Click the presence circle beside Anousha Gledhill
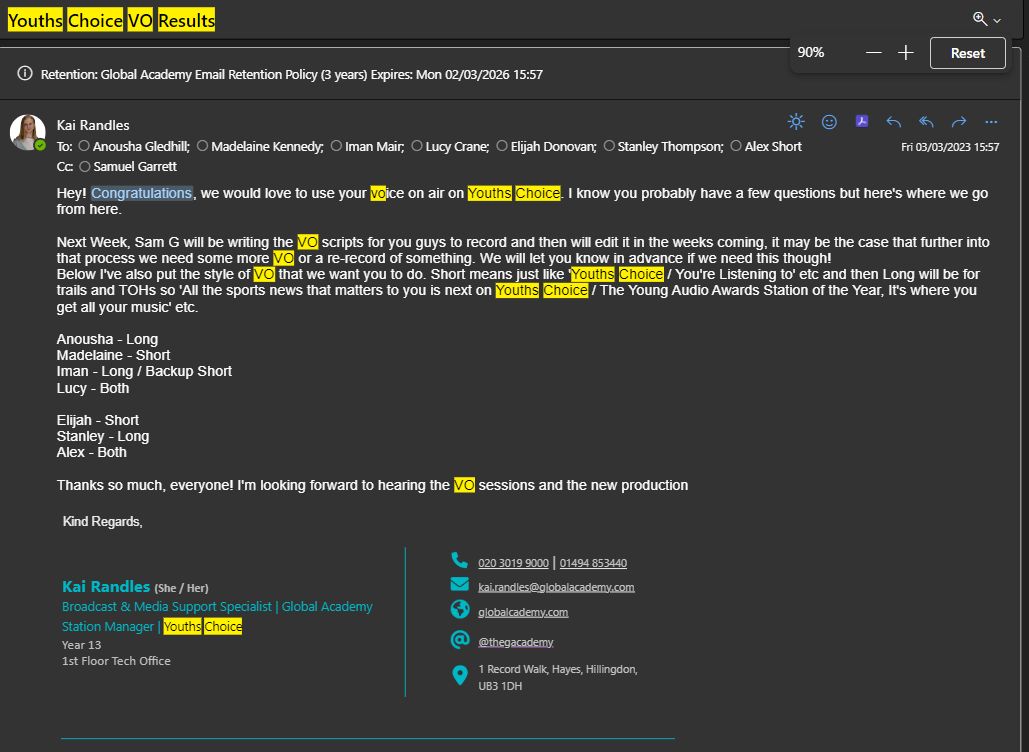The height and width of the screenshot is (752, 1029). tap(84, 146)
